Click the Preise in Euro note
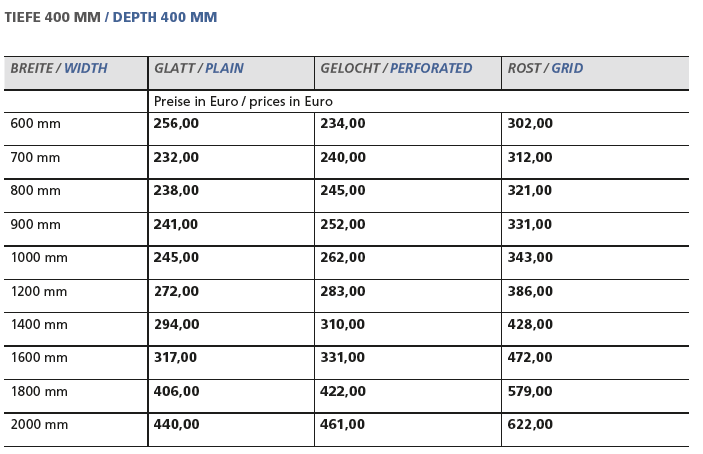The height and width of the screenshot is (454, 703). click(x=243, y=101)
